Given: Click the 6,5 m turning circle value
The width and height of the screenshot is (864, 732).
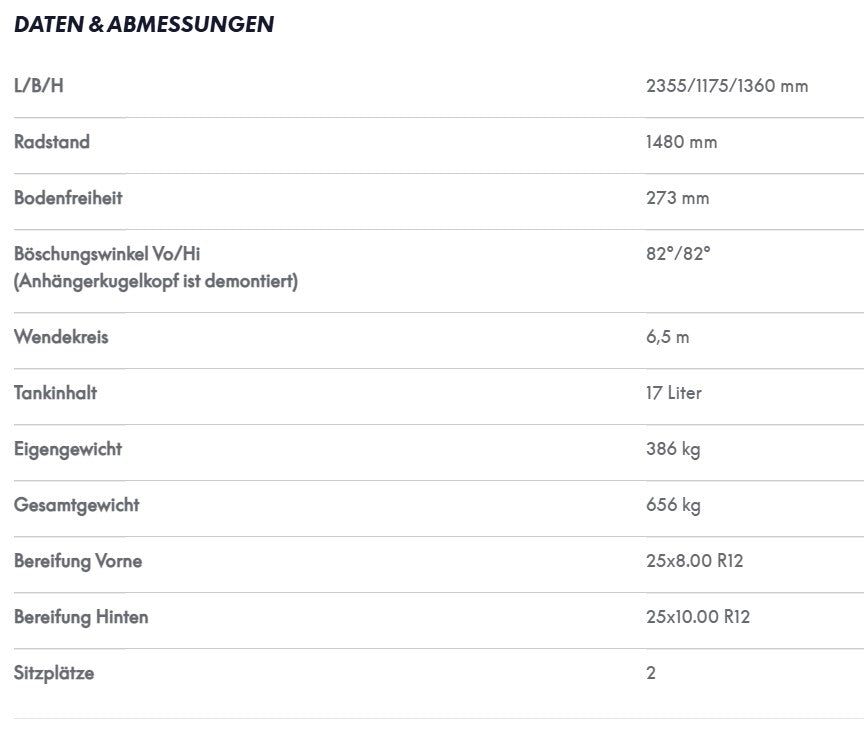Looking at the screenshot, I should pos(667,337).
